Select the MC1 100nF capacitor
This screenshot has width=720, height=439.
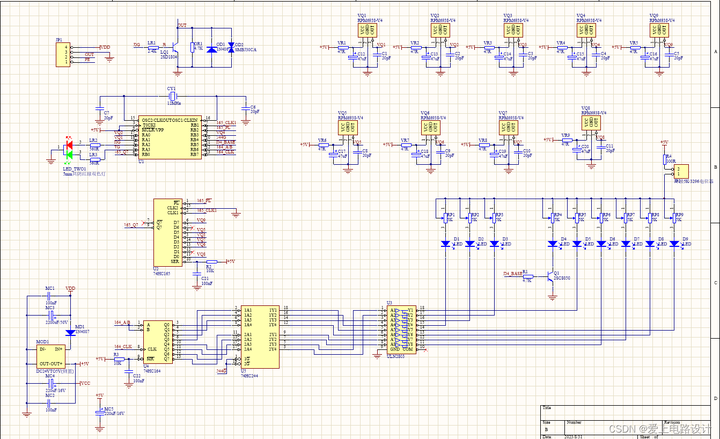(50, 296)
